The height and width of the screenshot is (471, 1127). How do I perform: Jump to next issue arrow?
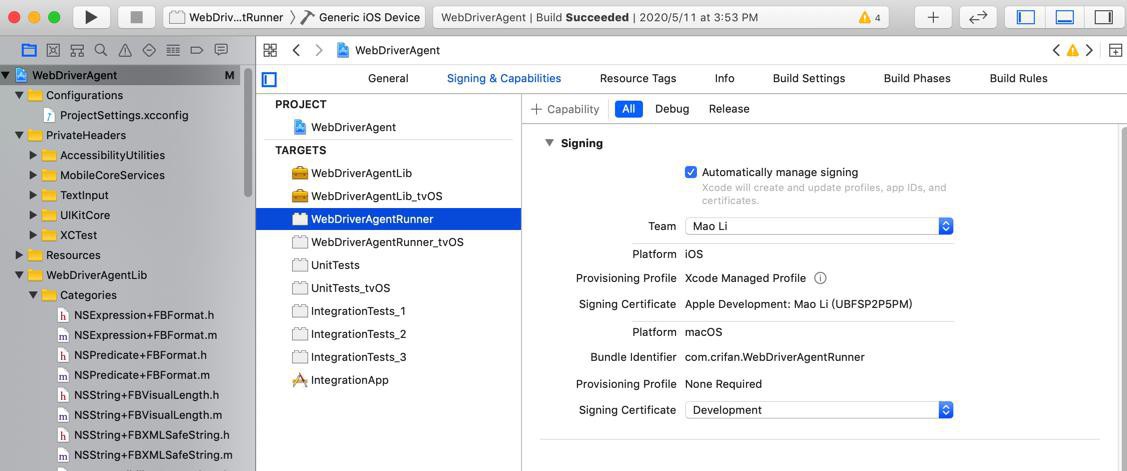click(1090, 50)
